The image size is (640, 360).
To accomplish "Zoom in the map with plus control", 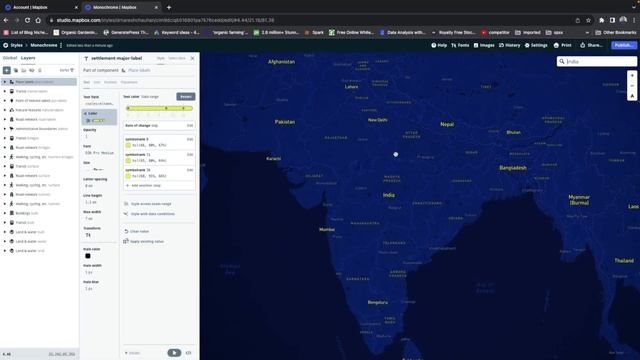I will [632, 76].
